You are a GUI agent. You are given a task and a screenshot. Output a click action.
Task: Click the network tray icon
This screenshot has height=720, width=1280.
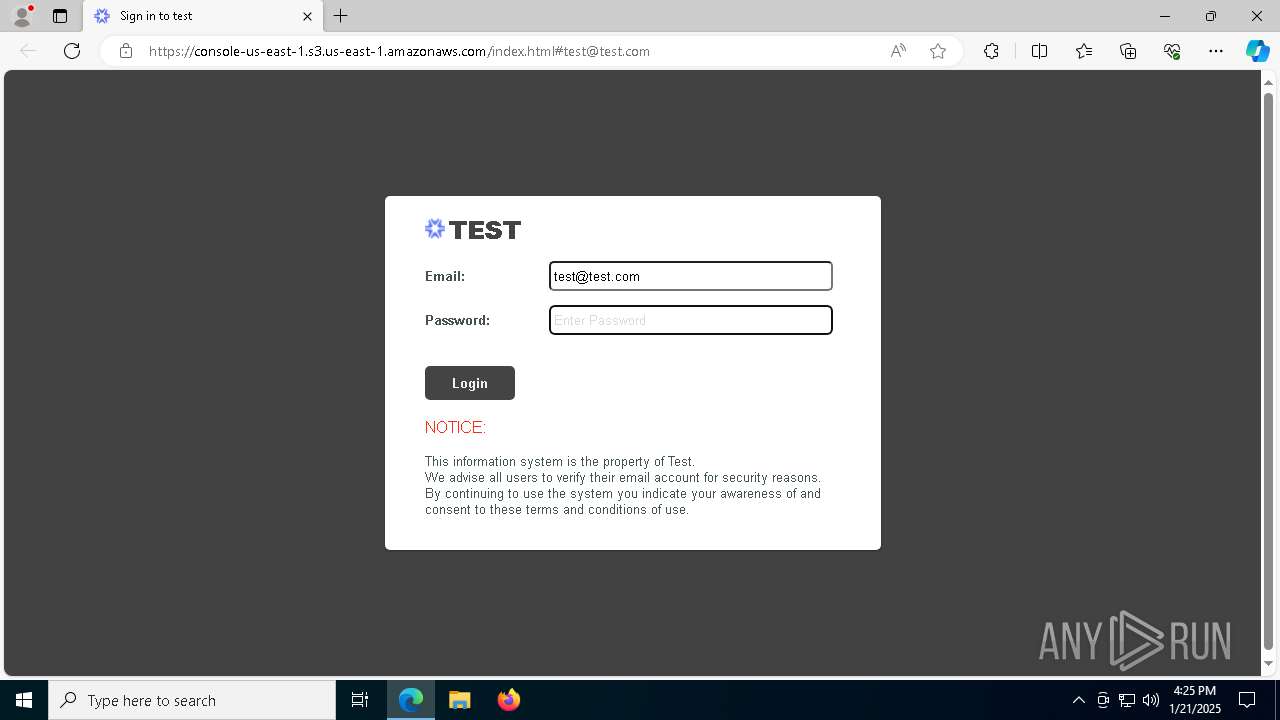(1127, 700)
